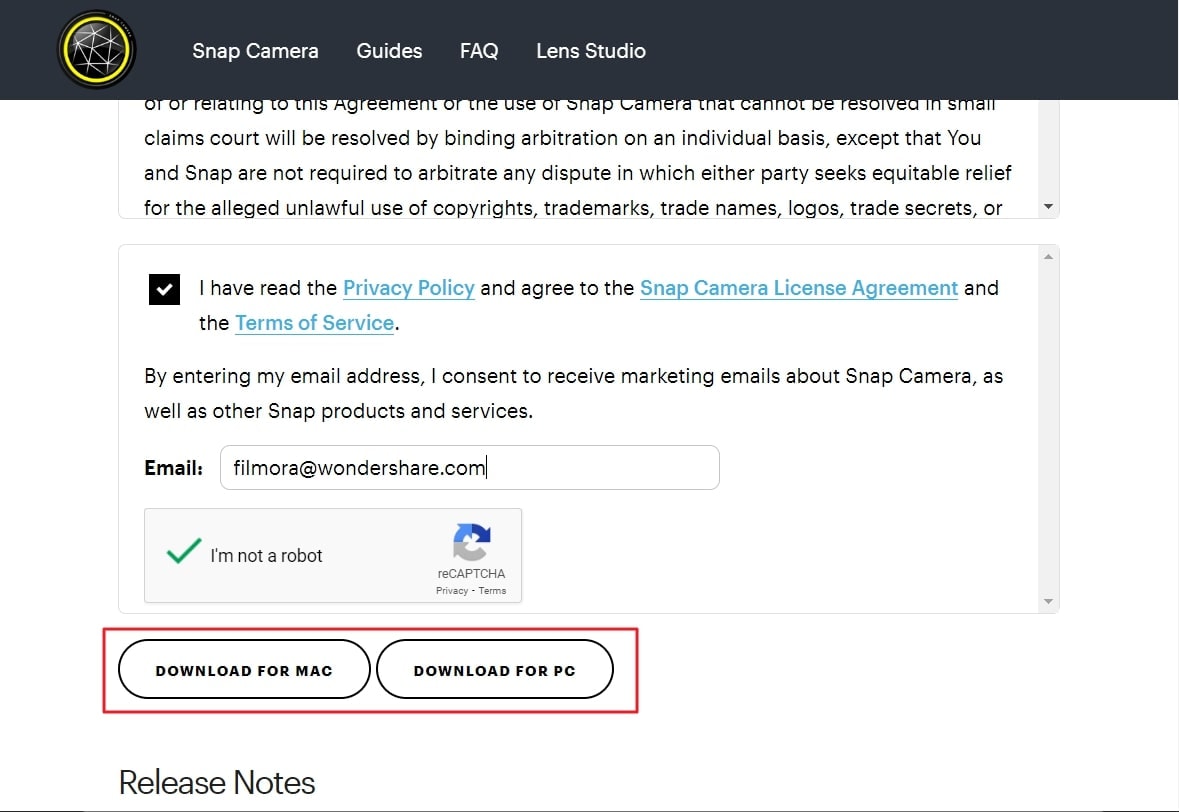Go to the Guides page
Viewport: 1179px width, 812px height.
pos(389,51)
